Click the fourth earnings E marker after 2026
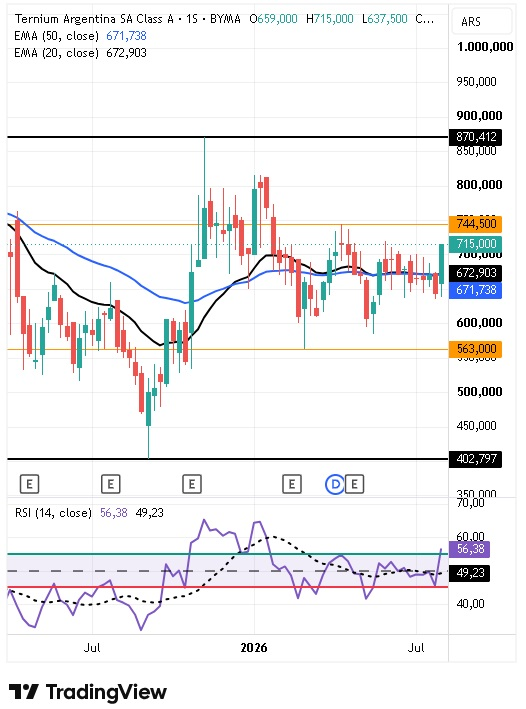 pyautogui.click(x=292, y=484)
